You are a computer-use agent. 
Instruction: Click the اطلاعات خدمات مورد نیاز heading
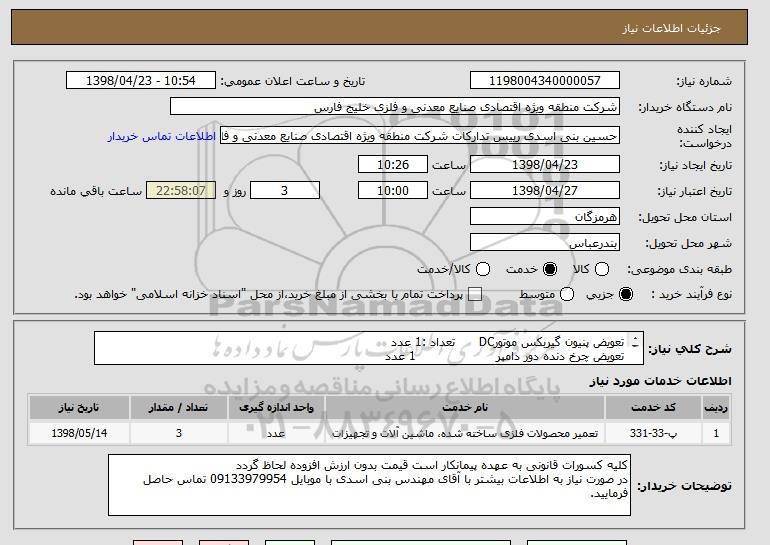(660, 381)
